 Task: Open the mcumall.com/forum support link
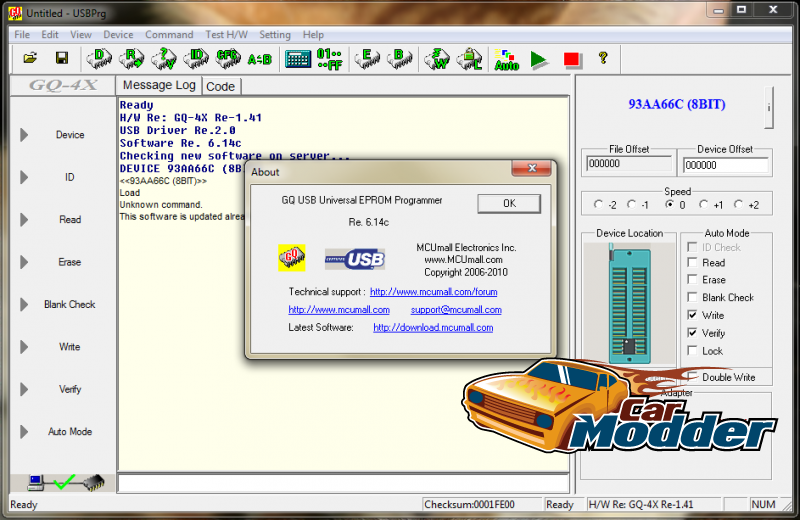click(433, 292)
